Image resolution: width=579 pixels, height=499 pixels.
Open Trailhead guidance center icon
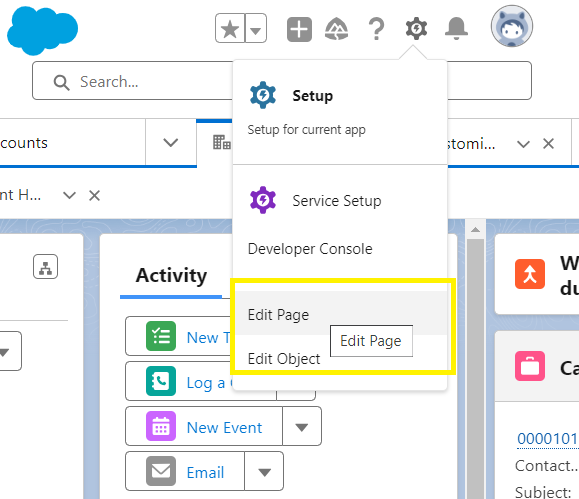336,29
